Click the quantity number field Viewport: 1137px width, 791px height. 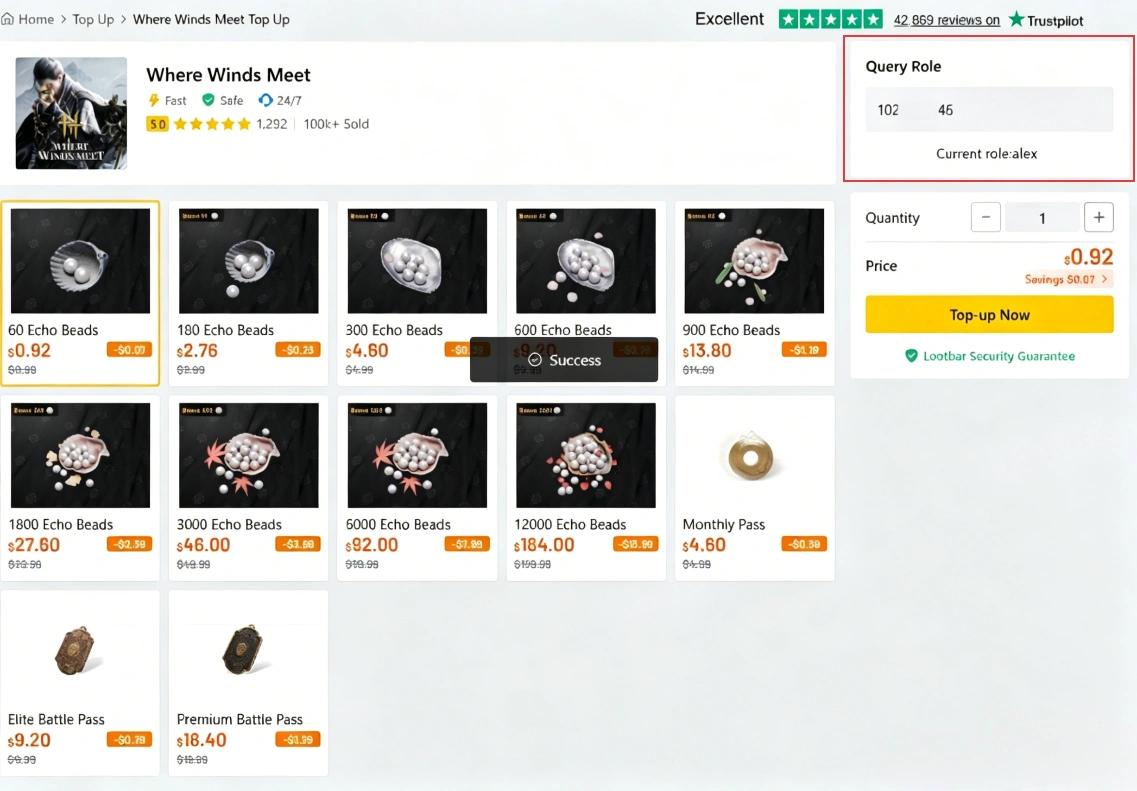click(1042, 217)
